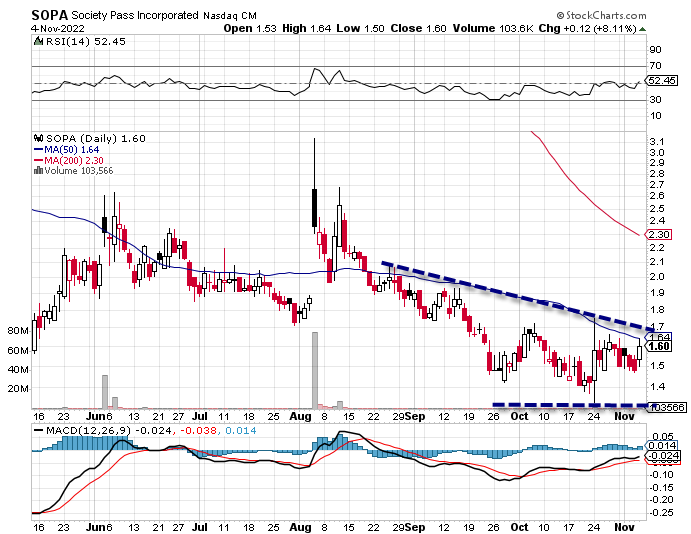
Task: Click the MA(50) 1.64 legend text
Action: click(x=72, y=150)
